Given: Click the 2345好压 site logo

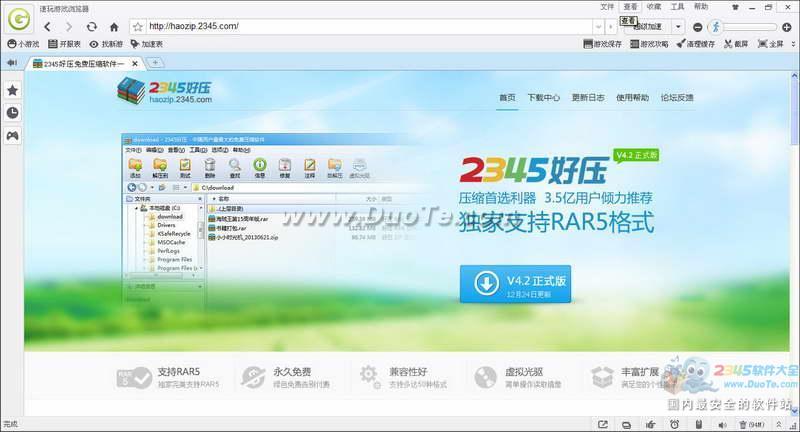Looking at the screenshot, I should pos(164,91).
